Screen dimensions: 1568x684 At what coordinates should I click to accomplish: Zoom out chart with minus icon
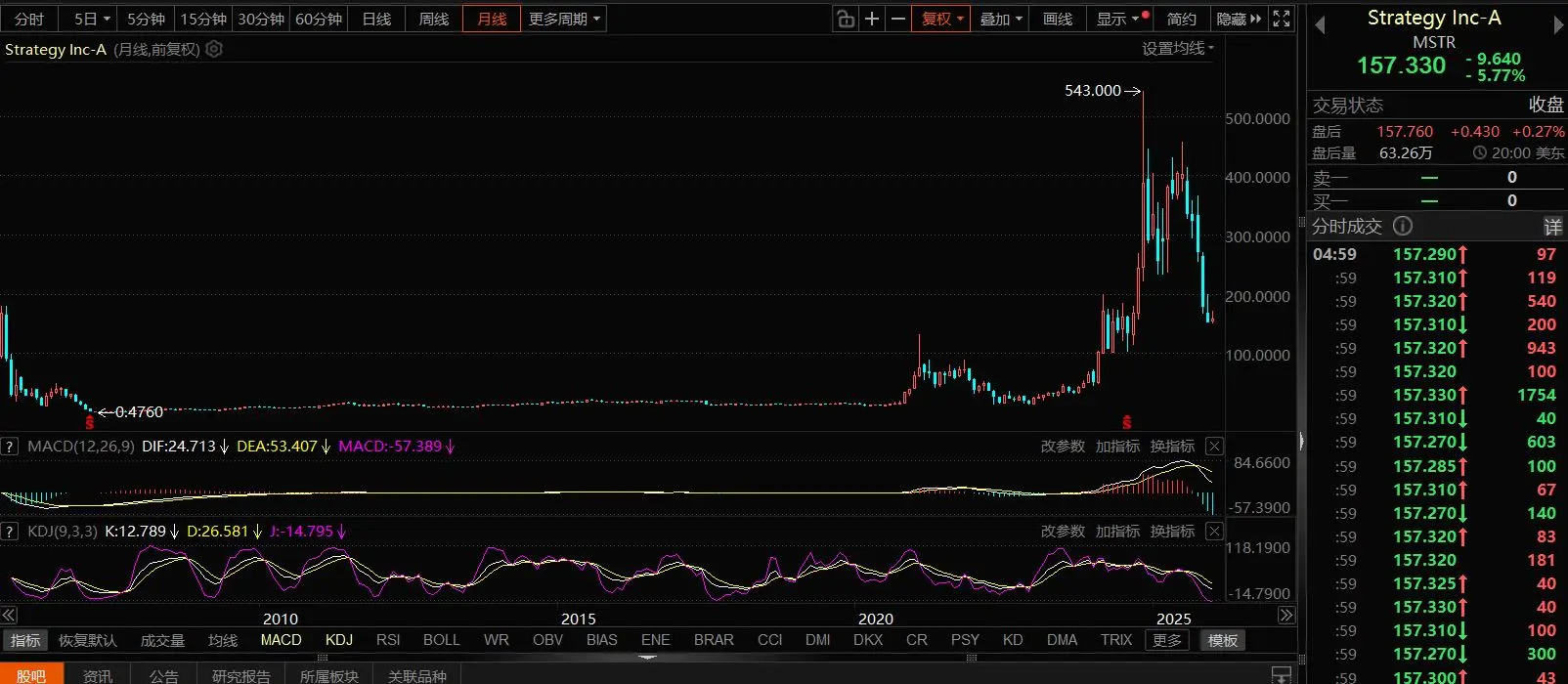pos(897,19)
